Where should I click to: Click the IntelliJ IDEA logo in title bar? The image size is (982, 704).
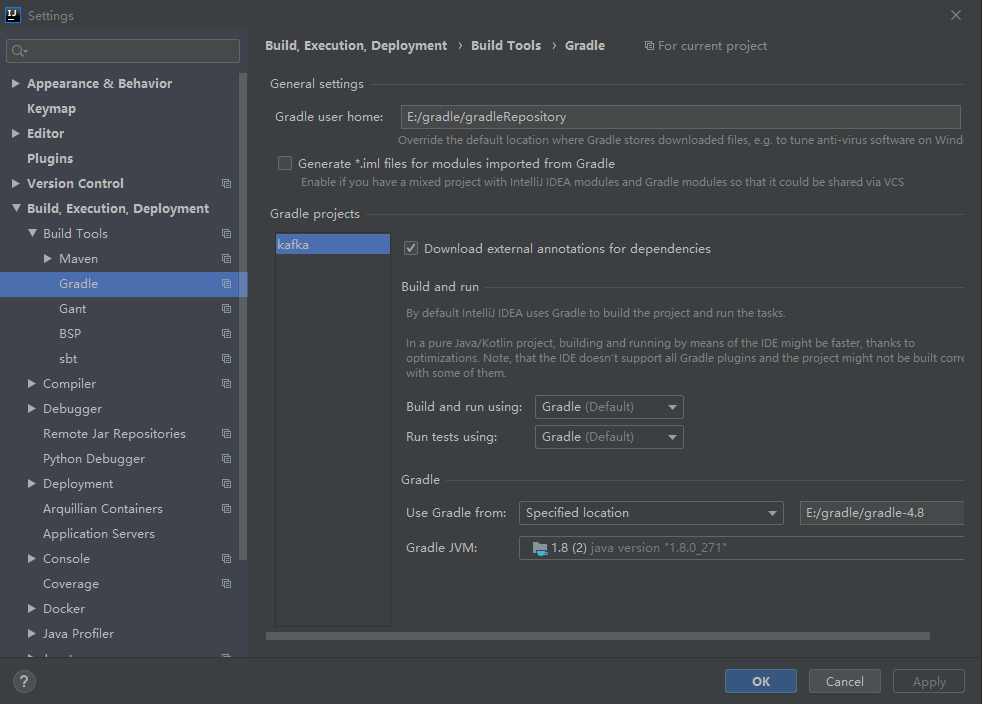point(13,15)
